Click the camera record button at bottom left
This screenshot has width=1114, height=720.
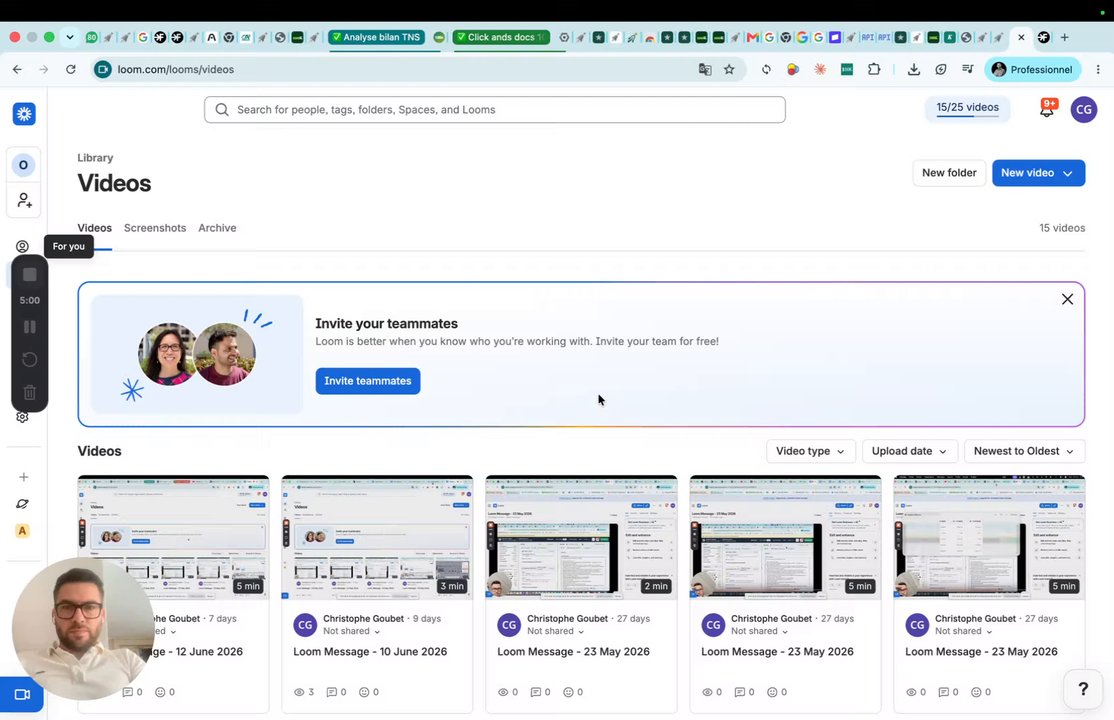click(22, 694)
